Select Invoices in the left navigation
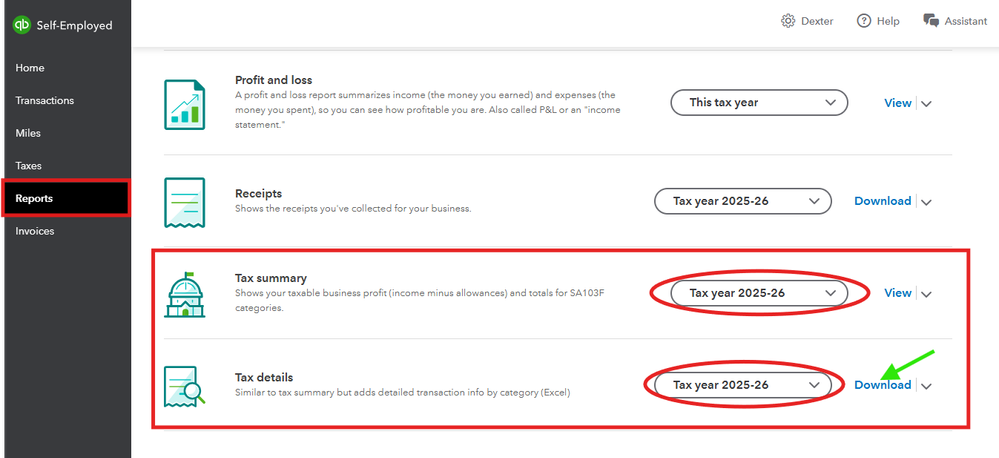 pos(35,231)
